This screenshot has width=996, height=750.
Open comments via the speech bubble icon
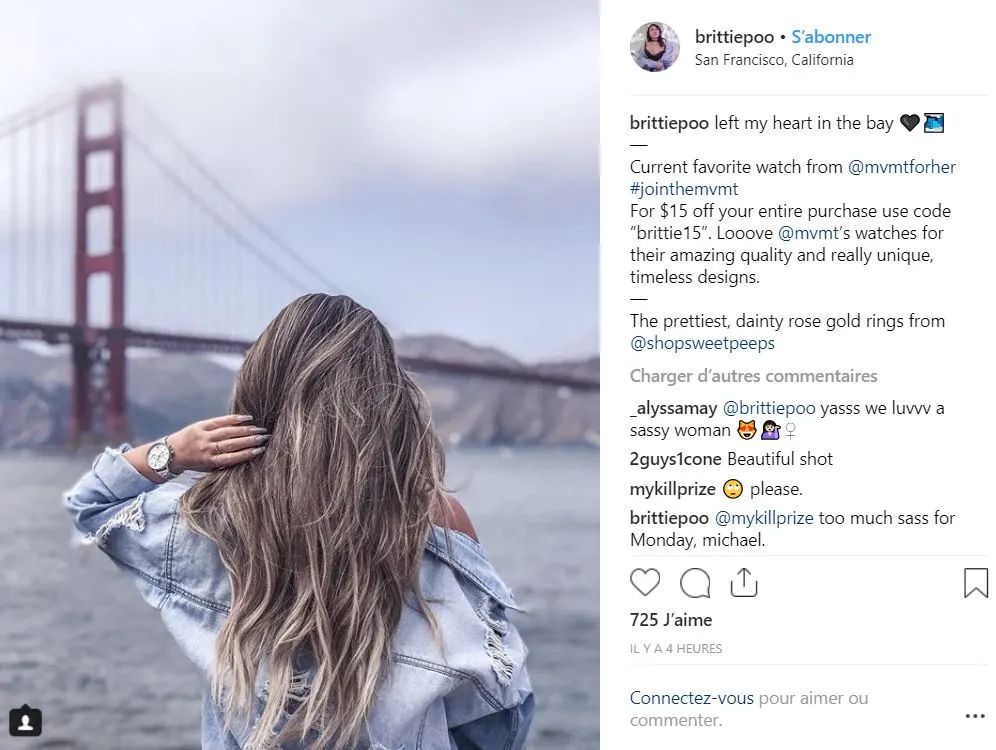point(695,582)
